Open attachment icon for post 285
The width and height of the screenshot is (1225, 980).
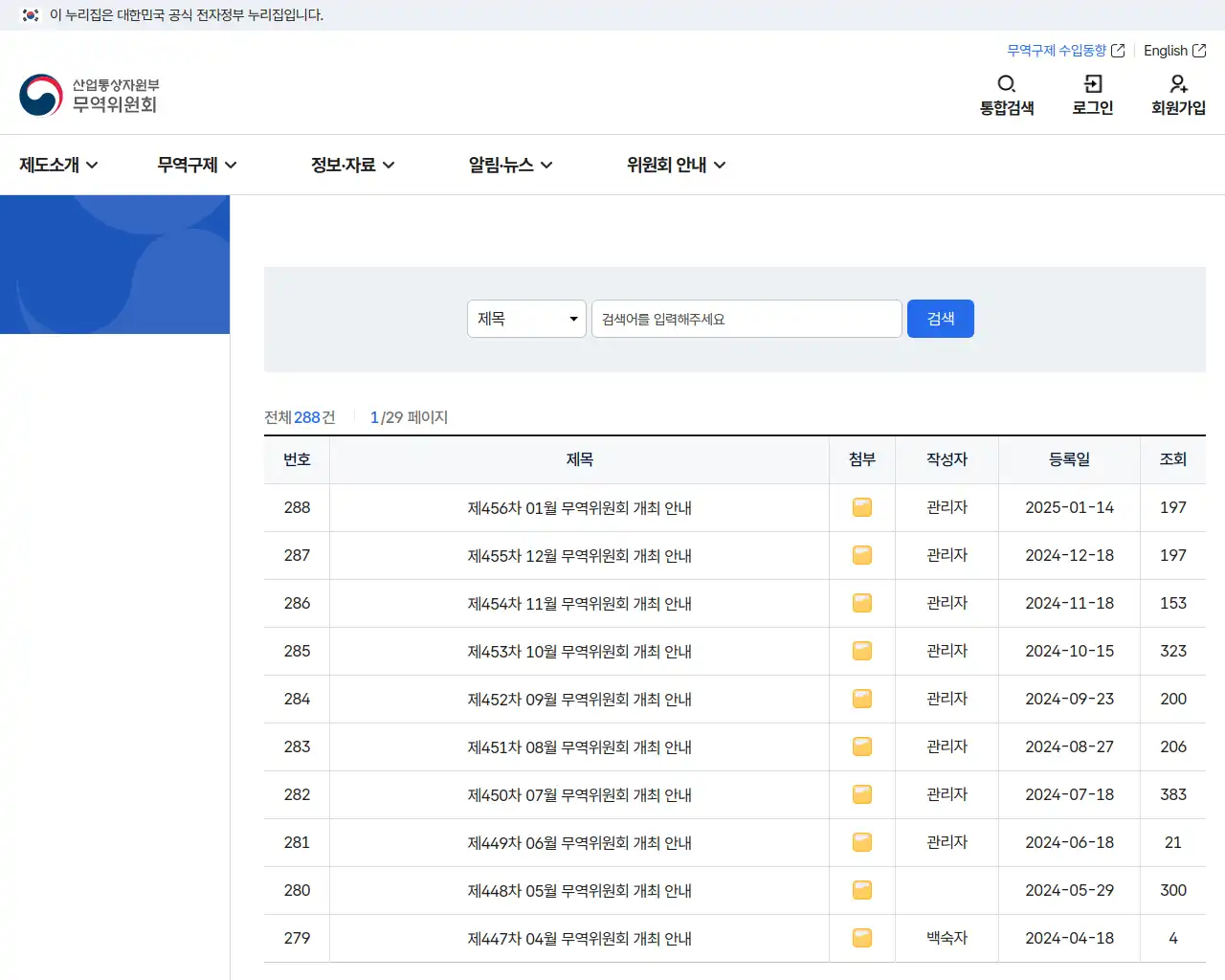click(862, 651)
